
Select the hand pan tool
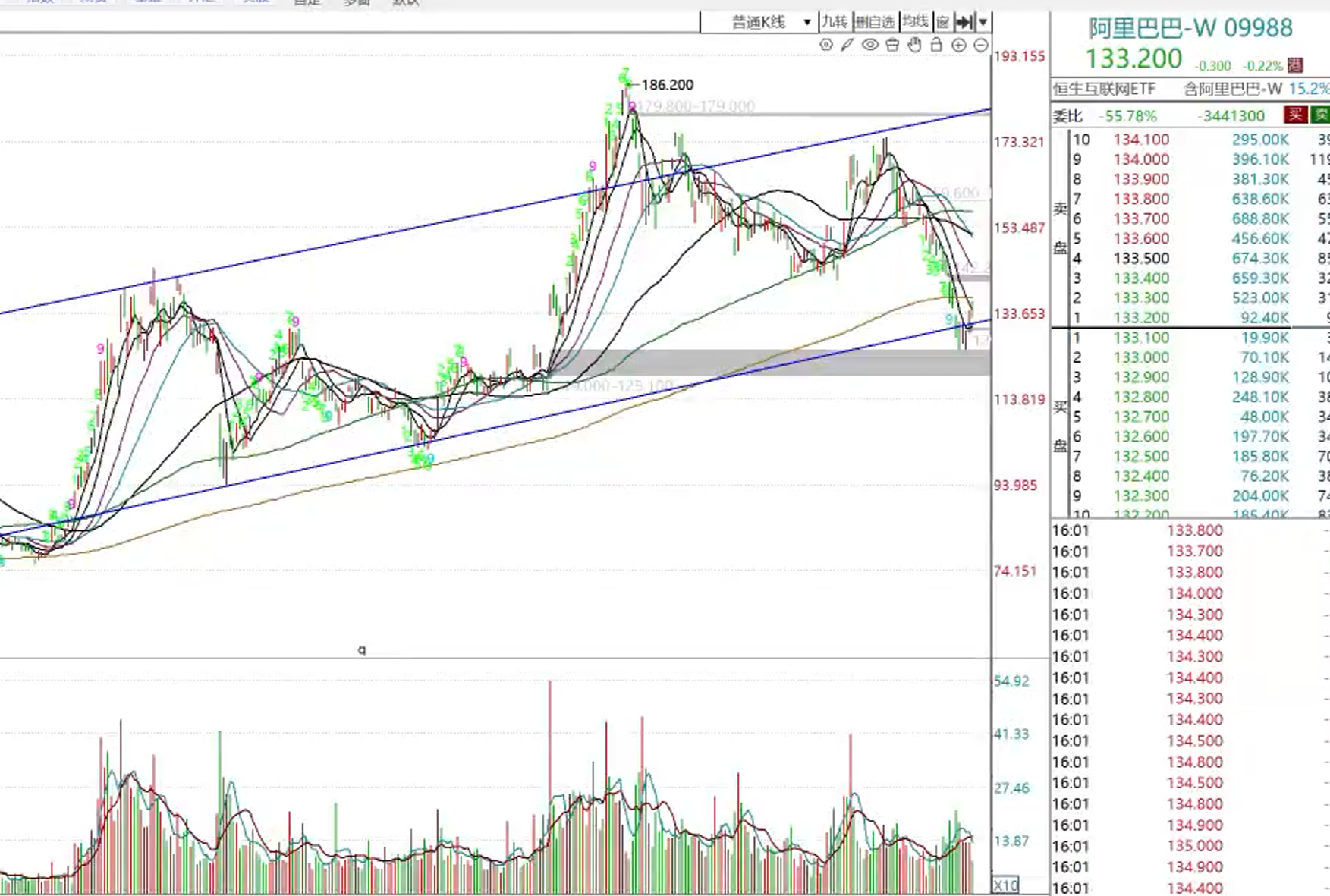914,46
